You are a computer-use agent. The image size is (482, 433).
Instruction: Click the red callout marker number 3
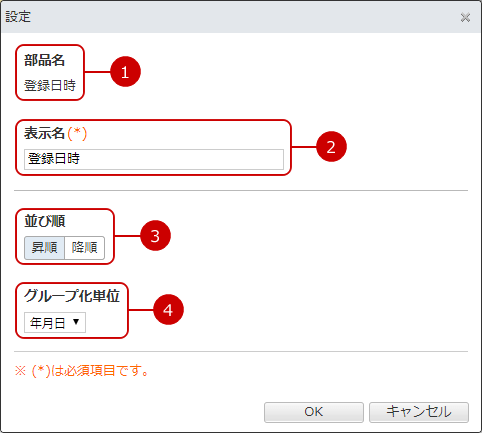[155, 236]
